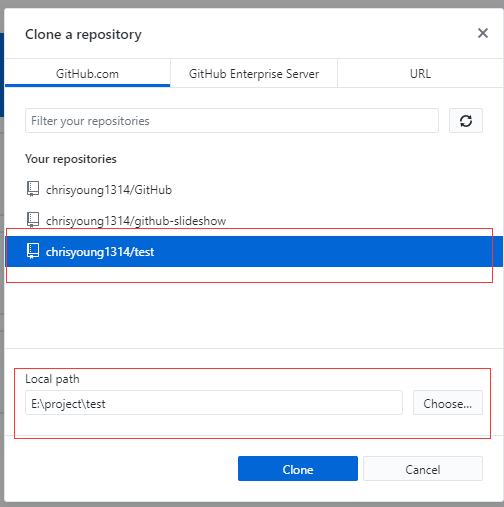Screen dimensions: 504x507
Task: Select the chrisyoung1314/GitHub repository name
Action: point(109,190)
